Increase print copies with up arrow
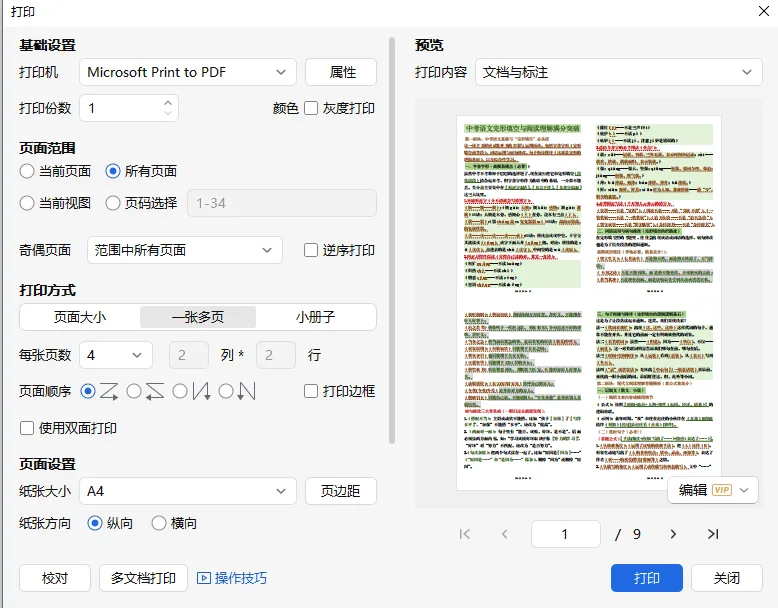Image resolution: width=778 pixels, height=608 pixels. (x=168, y=102)
